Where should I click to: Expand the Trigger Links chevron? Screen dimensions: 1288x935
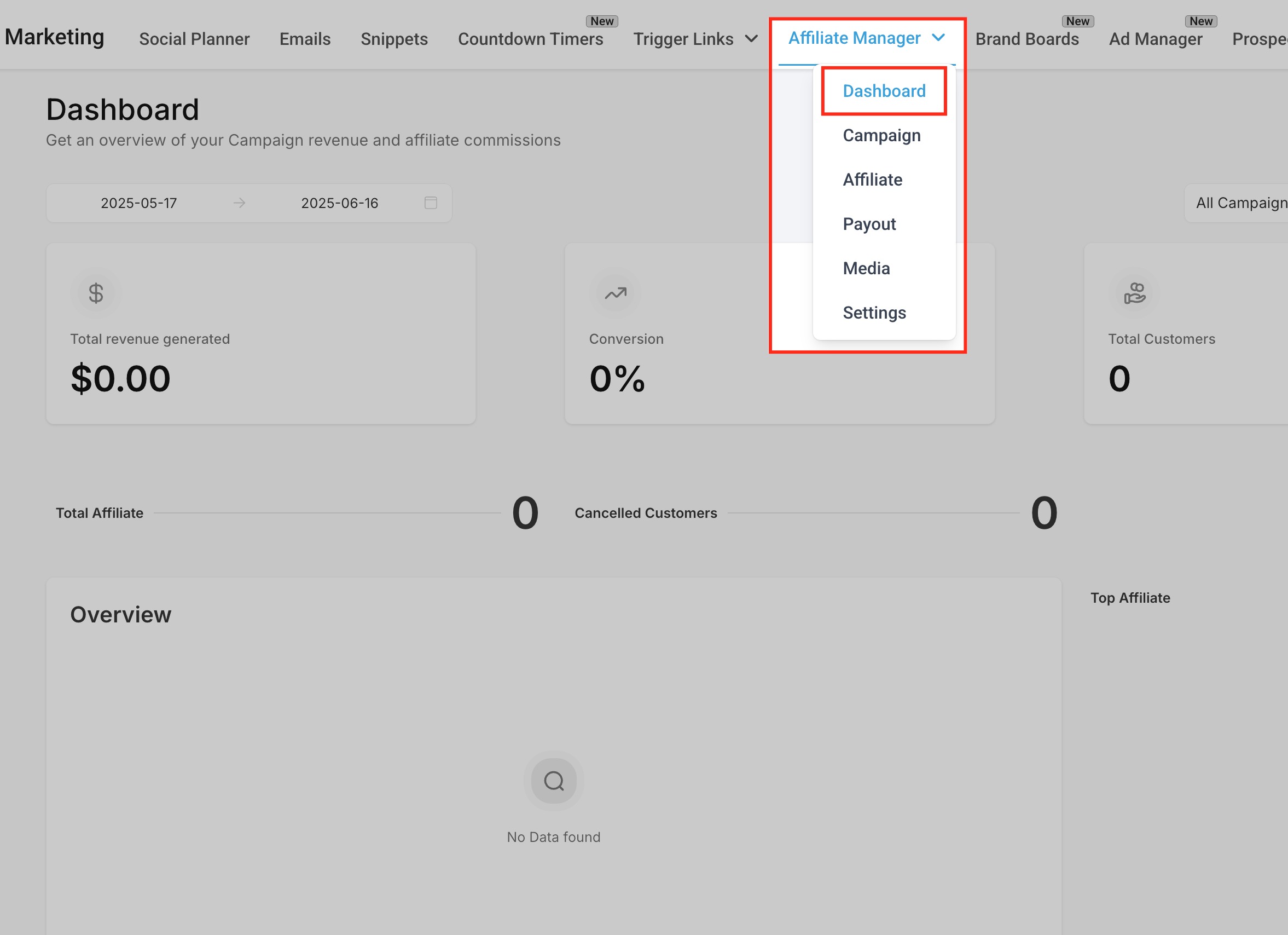751,39
